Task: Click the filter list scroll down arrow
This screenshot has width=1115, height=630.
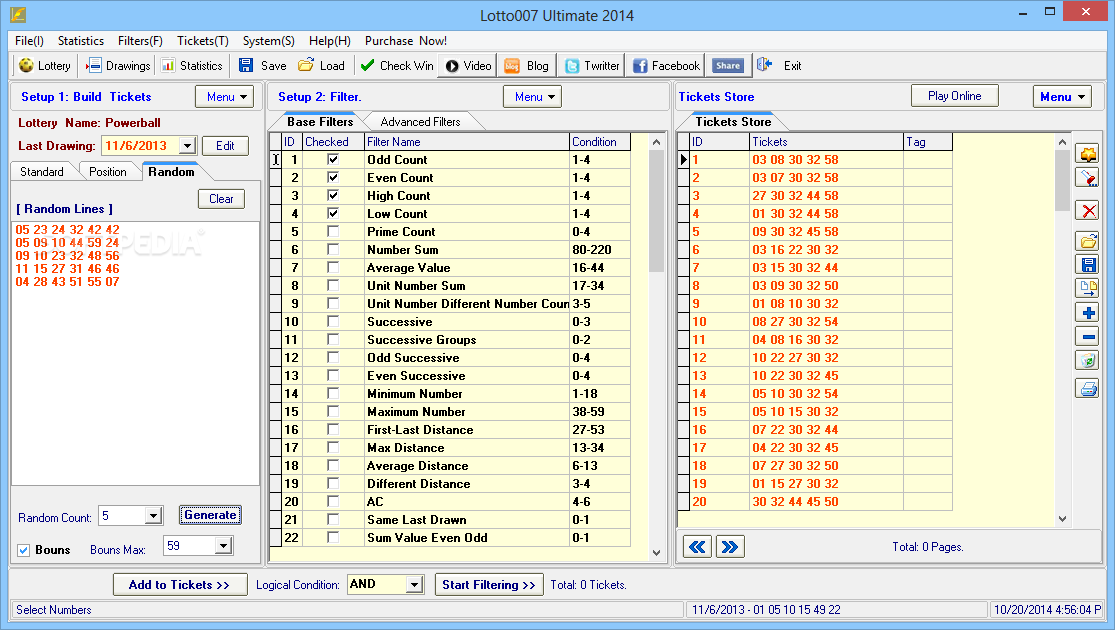Action: (656, 552)
